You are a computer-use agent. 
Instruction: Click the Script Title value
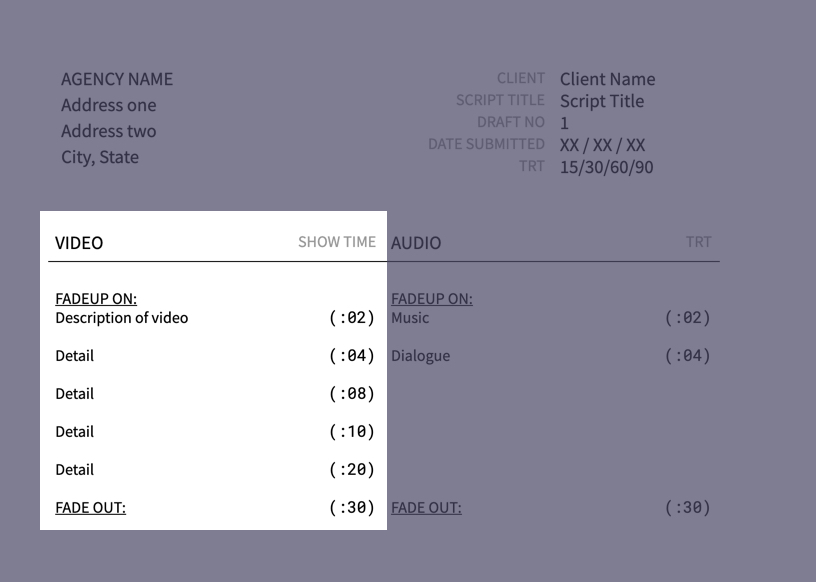(x=602, y=101)
